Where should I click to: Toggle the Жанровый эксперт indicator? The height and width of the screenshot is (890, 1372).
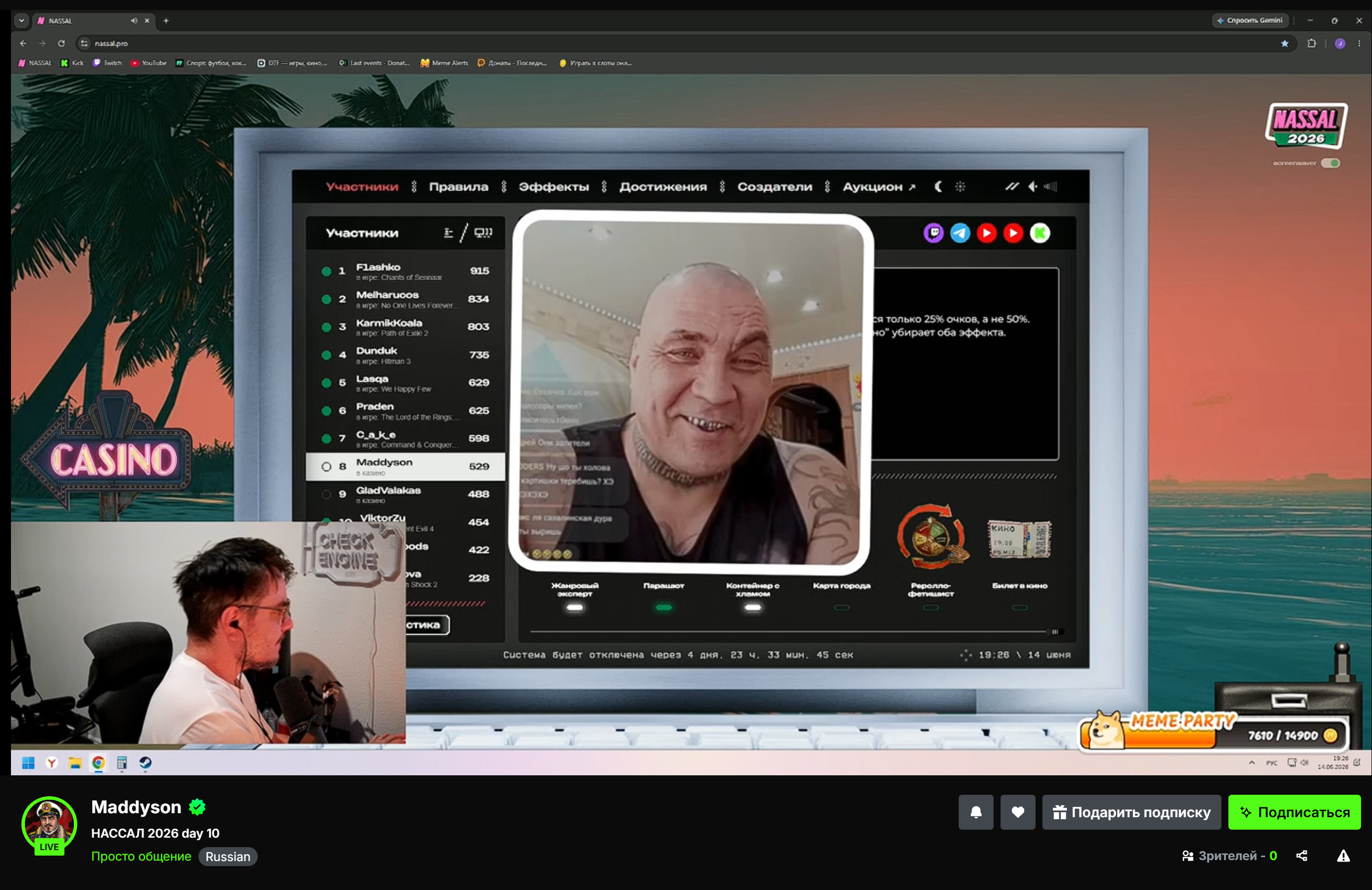(575, 608)
